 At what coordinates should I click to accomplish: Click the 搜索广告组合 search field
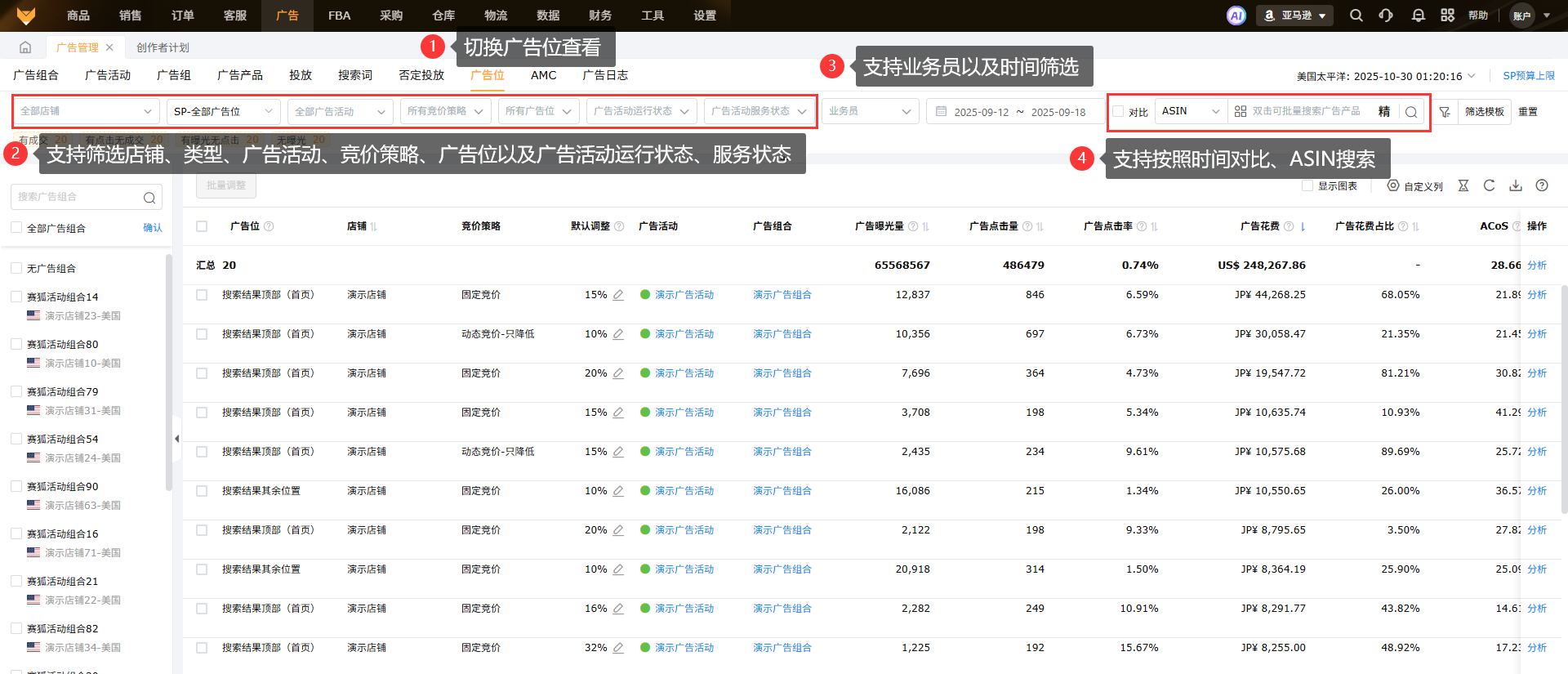(78, 197)
